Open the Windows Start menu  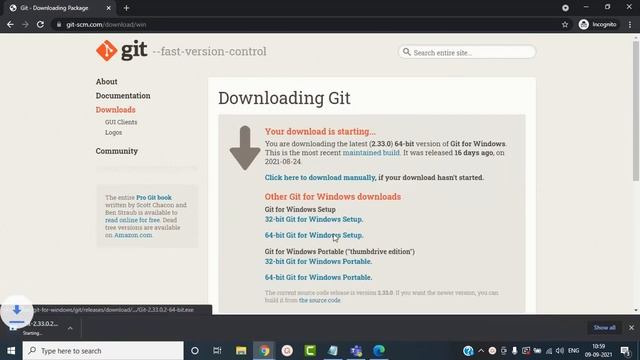[11, 351]
